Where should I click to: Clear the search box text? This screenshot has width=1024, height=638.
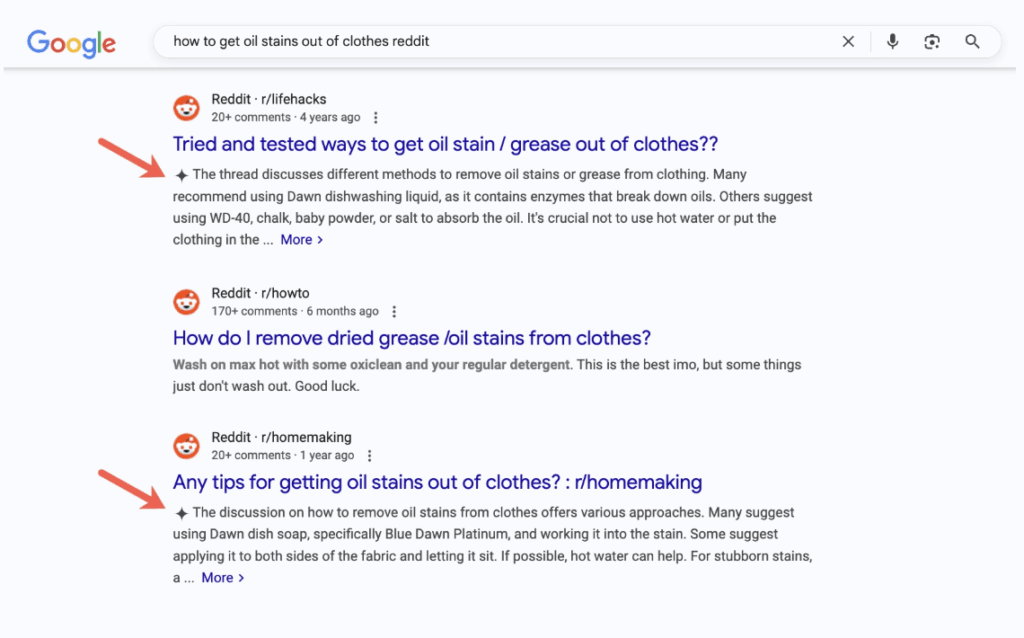click(x=848, y=42)
